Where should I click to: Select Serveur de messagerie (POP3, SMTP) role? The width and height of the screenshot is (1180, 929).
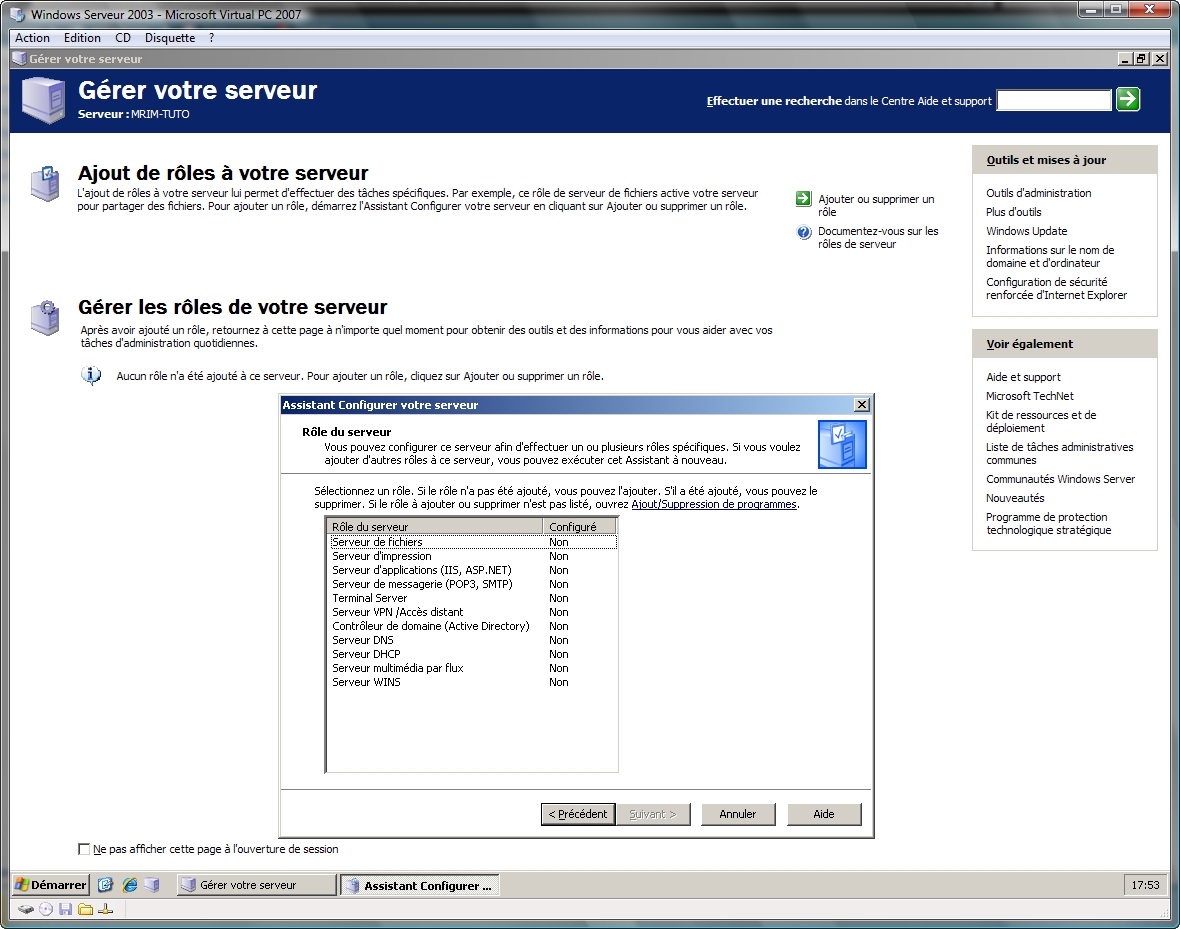point(473,584)
